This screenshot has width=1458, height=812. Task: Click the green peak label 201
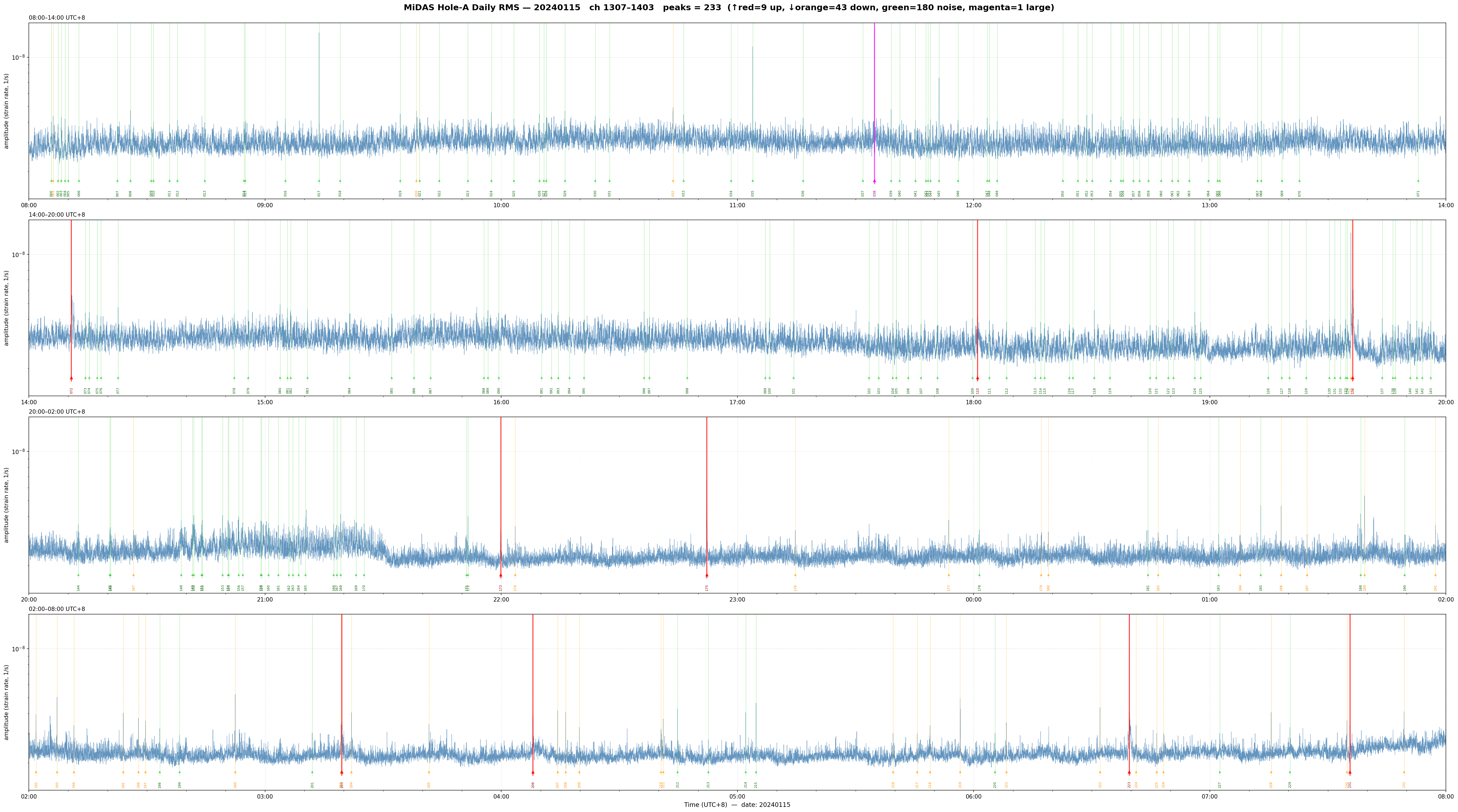tap(312, 785)
